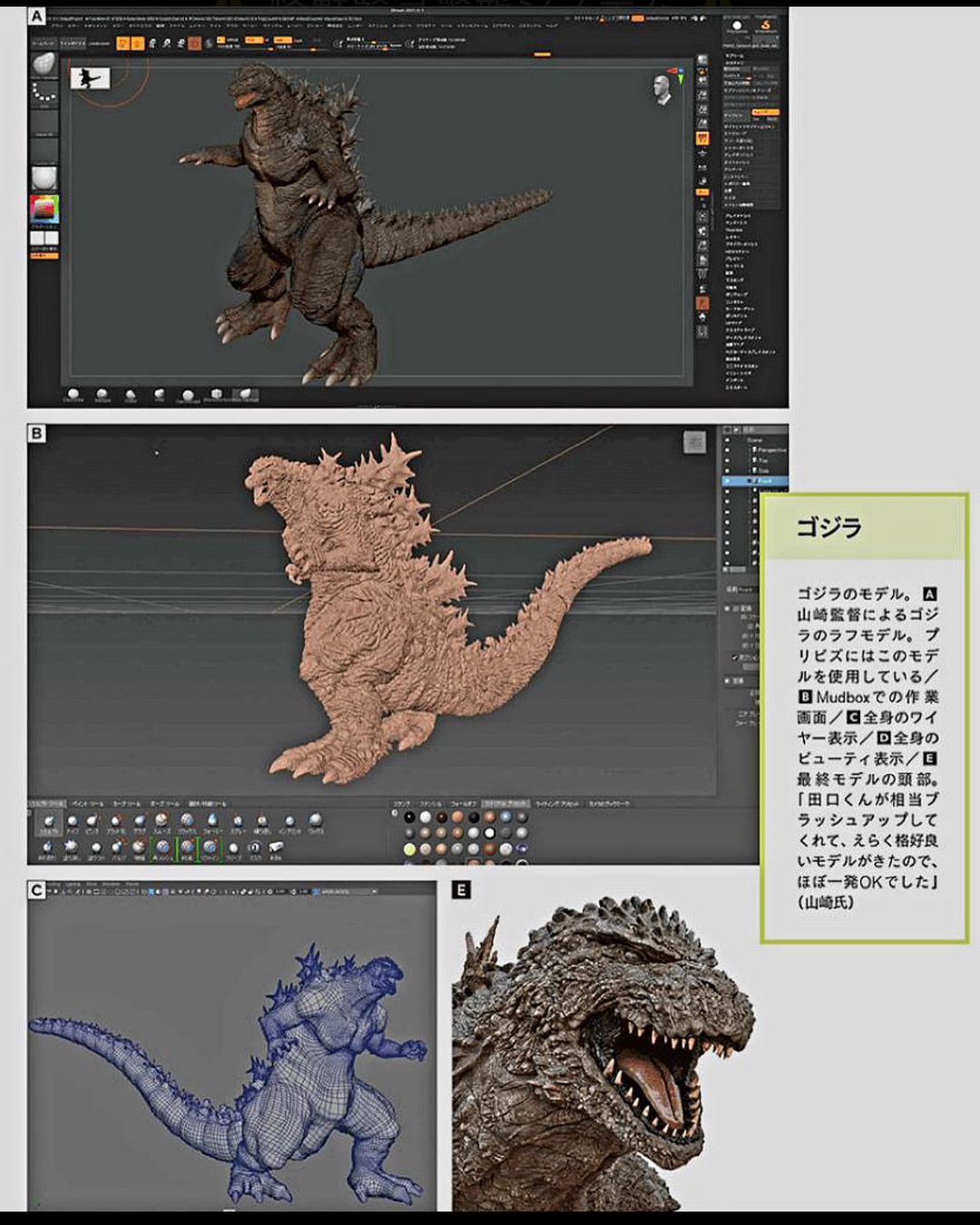980x1225 pixels.
Task: Toggle visibility of Perspective camera in Mudbox list
Action: pos(727,450)
